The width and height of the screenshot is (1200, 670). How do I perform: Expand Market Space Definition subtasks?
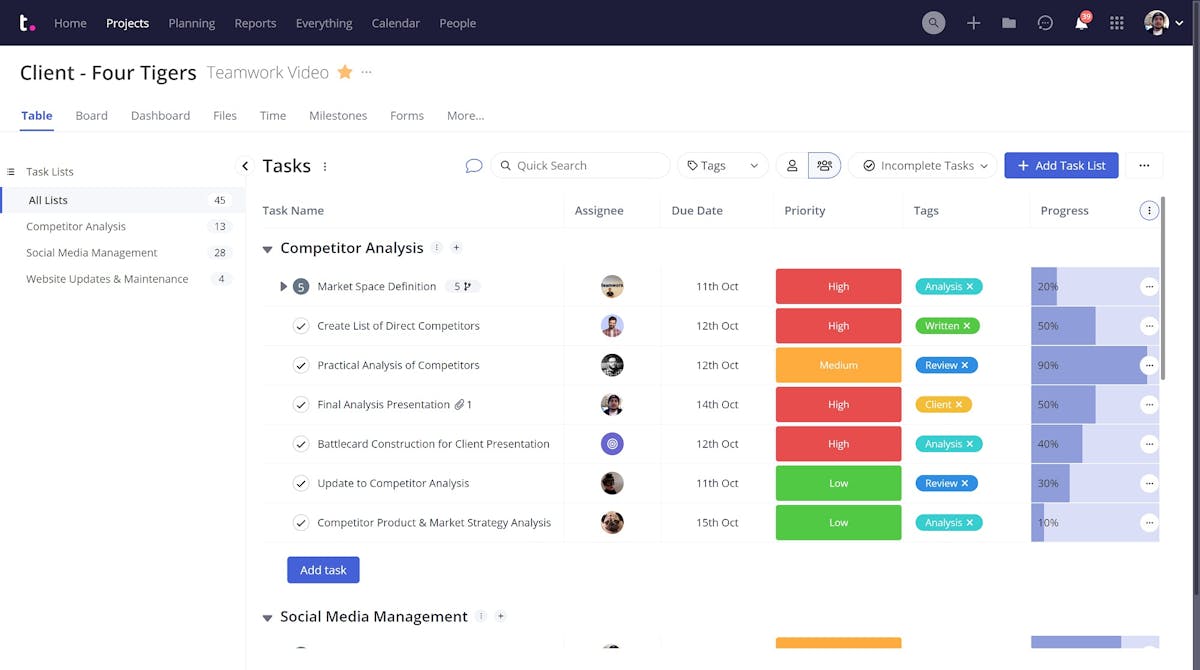(x=284, y=287)
